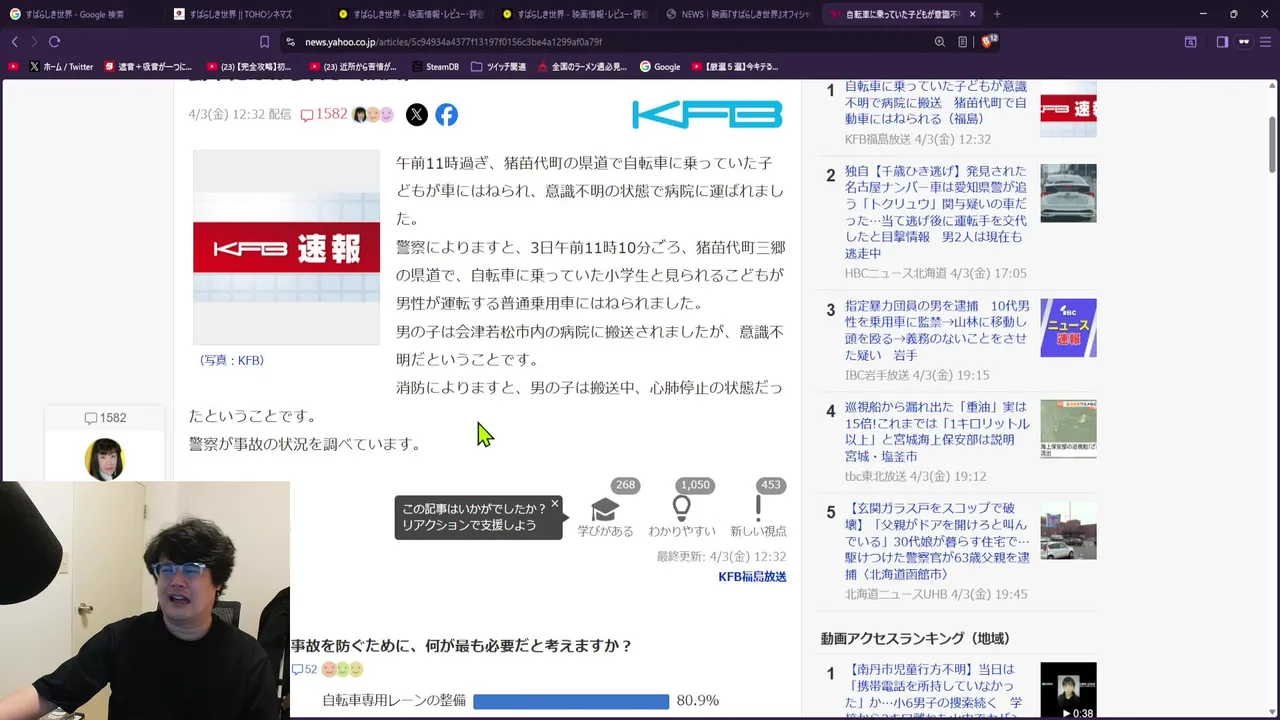Open 千歳ひき逃げ car thumbnail

point(1068,193)
